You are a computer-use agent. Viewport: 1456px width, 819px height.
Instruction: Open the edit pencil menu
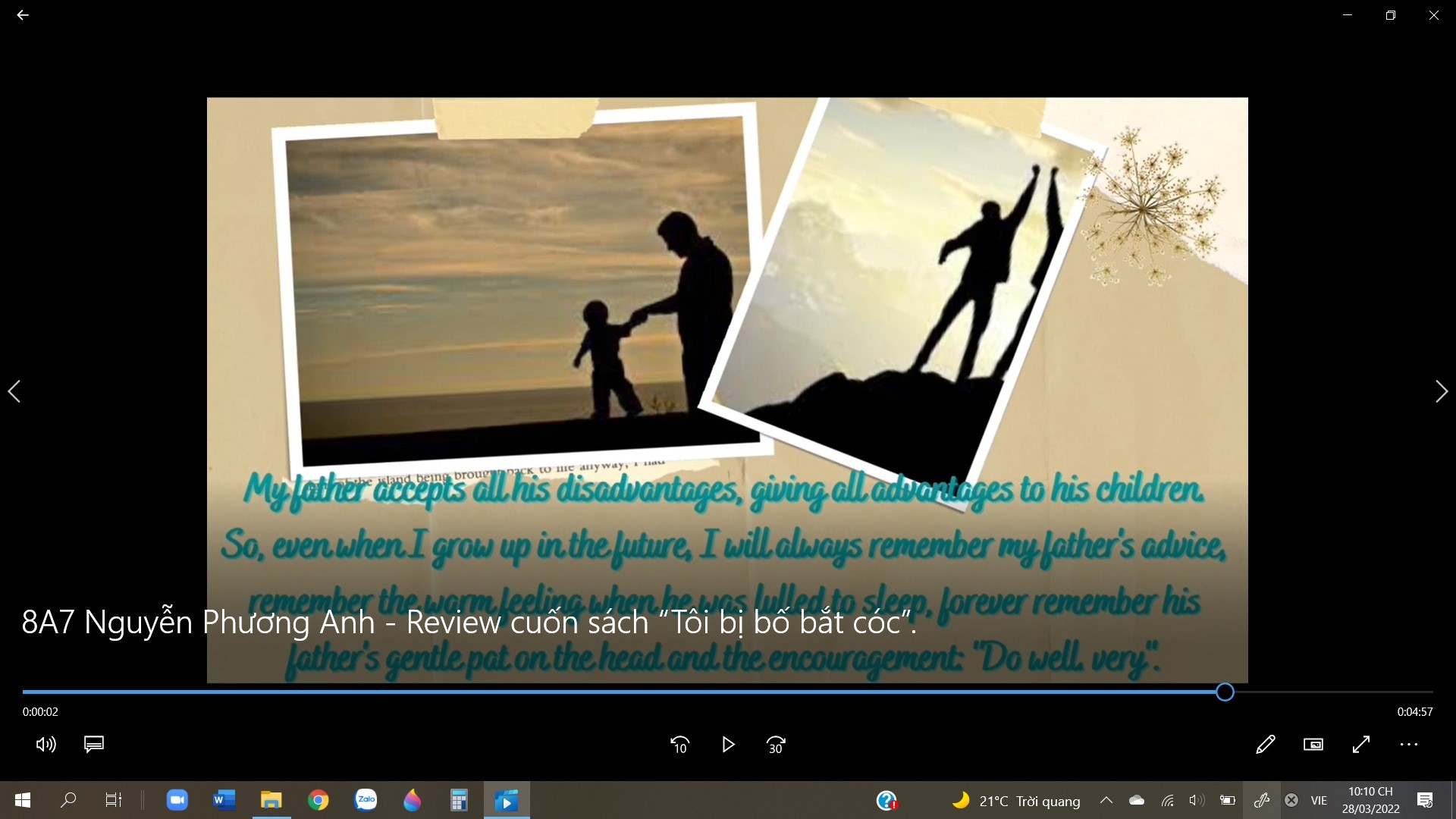click(1266, 745)
